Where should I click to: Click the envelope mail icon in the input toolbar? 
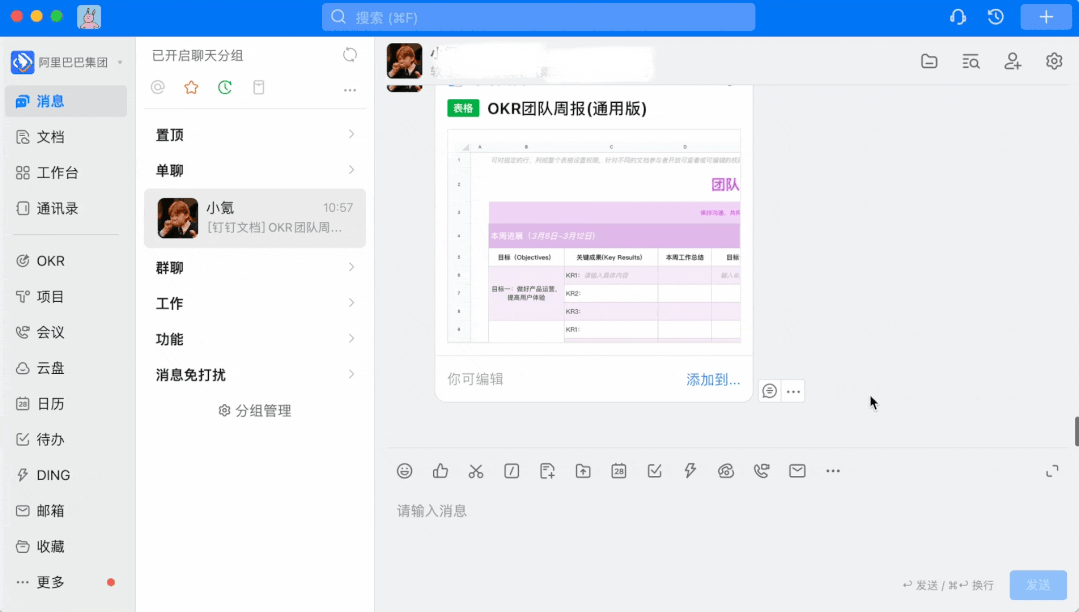click(798, 471)
